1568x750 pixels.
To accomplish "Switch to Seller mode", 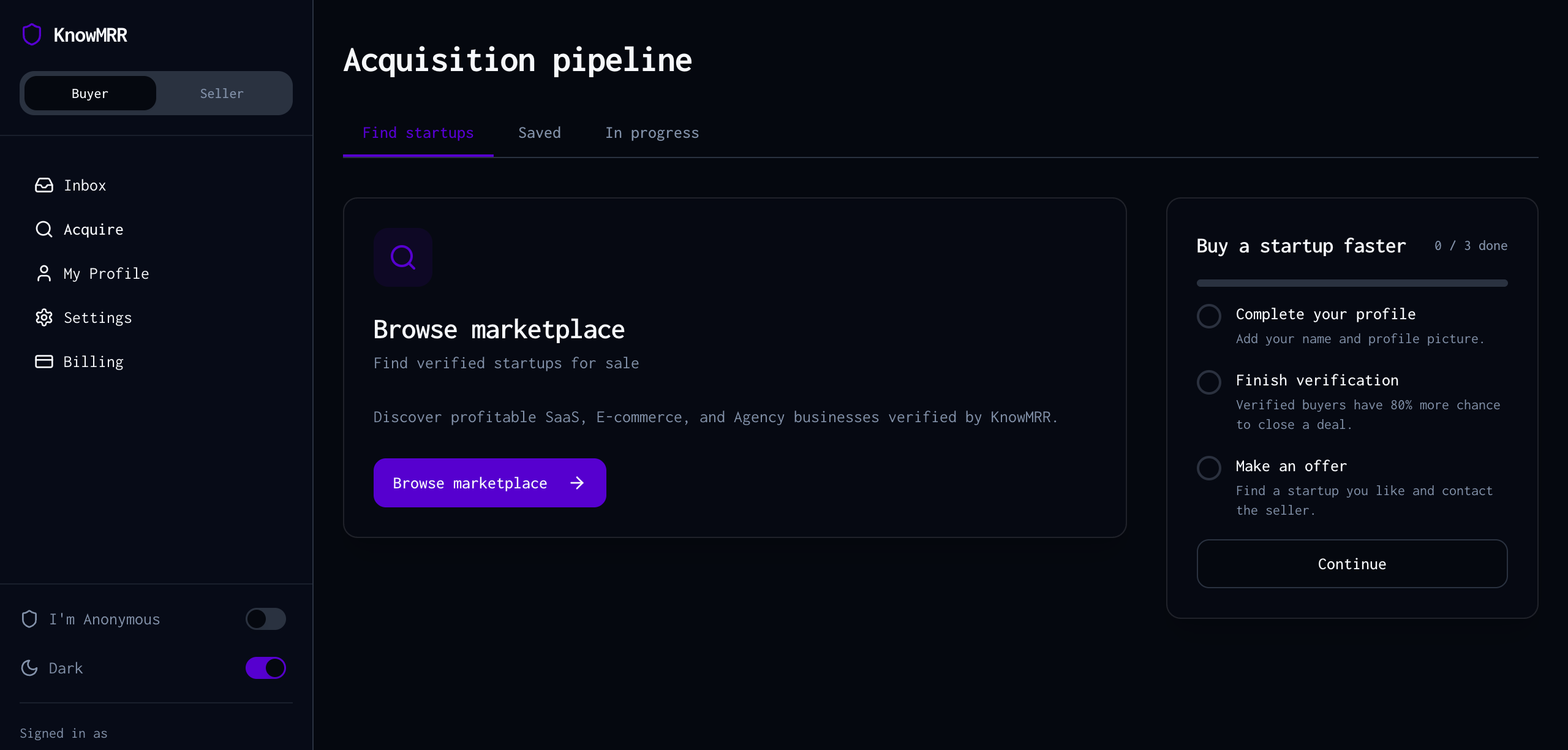I will pyautogui.click(x=222, y=93).
